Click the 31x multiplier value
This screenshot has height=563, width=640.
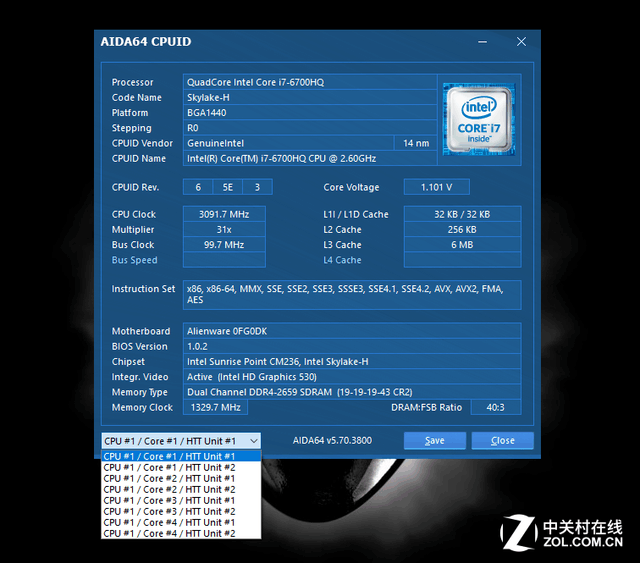[x=224, y=229]
